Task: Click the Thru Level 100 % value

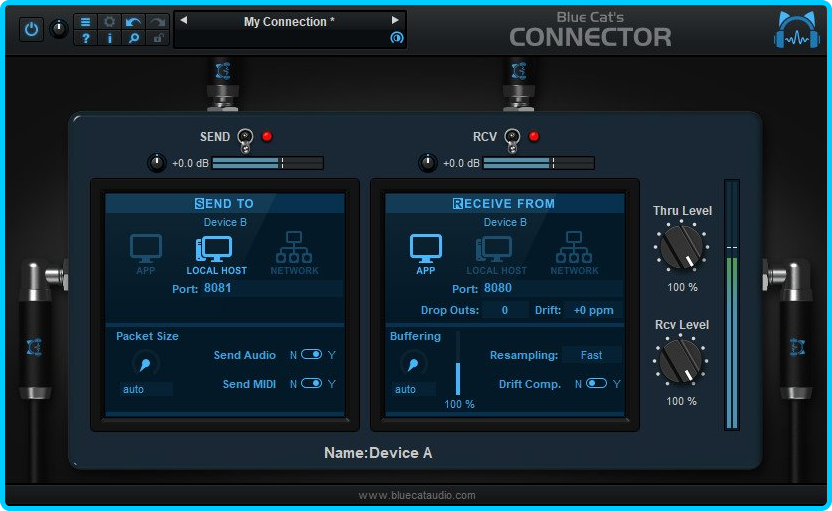Action: click(682, 287)
